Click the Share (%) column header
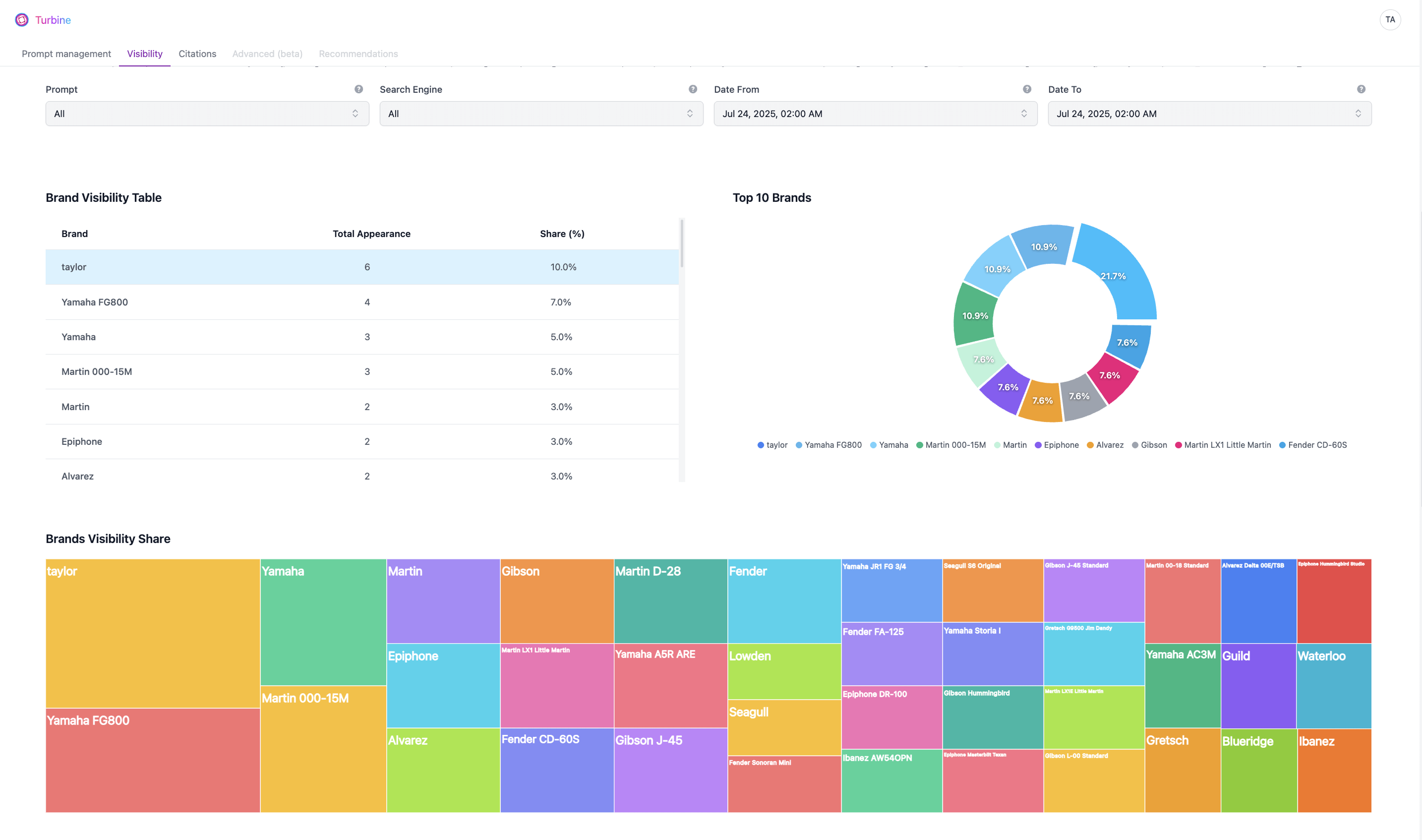 (x=562, y=234)
